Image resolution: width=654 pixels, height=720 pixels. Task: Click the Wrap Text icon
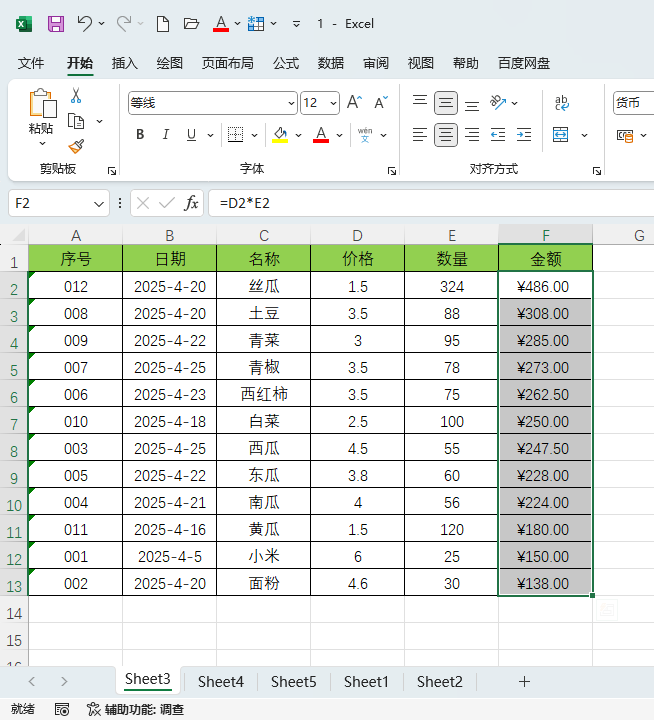click(x=561, y=102)
